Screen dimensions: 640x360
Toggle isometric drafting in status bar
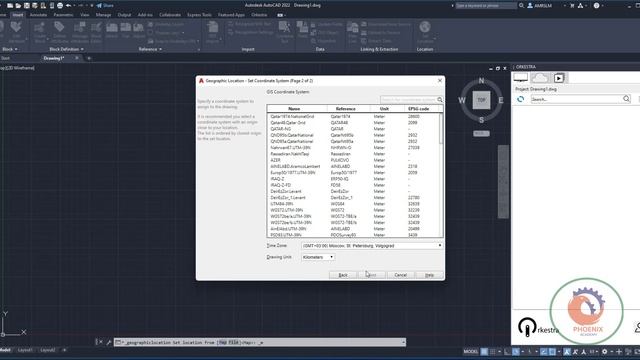click(530, 351)
